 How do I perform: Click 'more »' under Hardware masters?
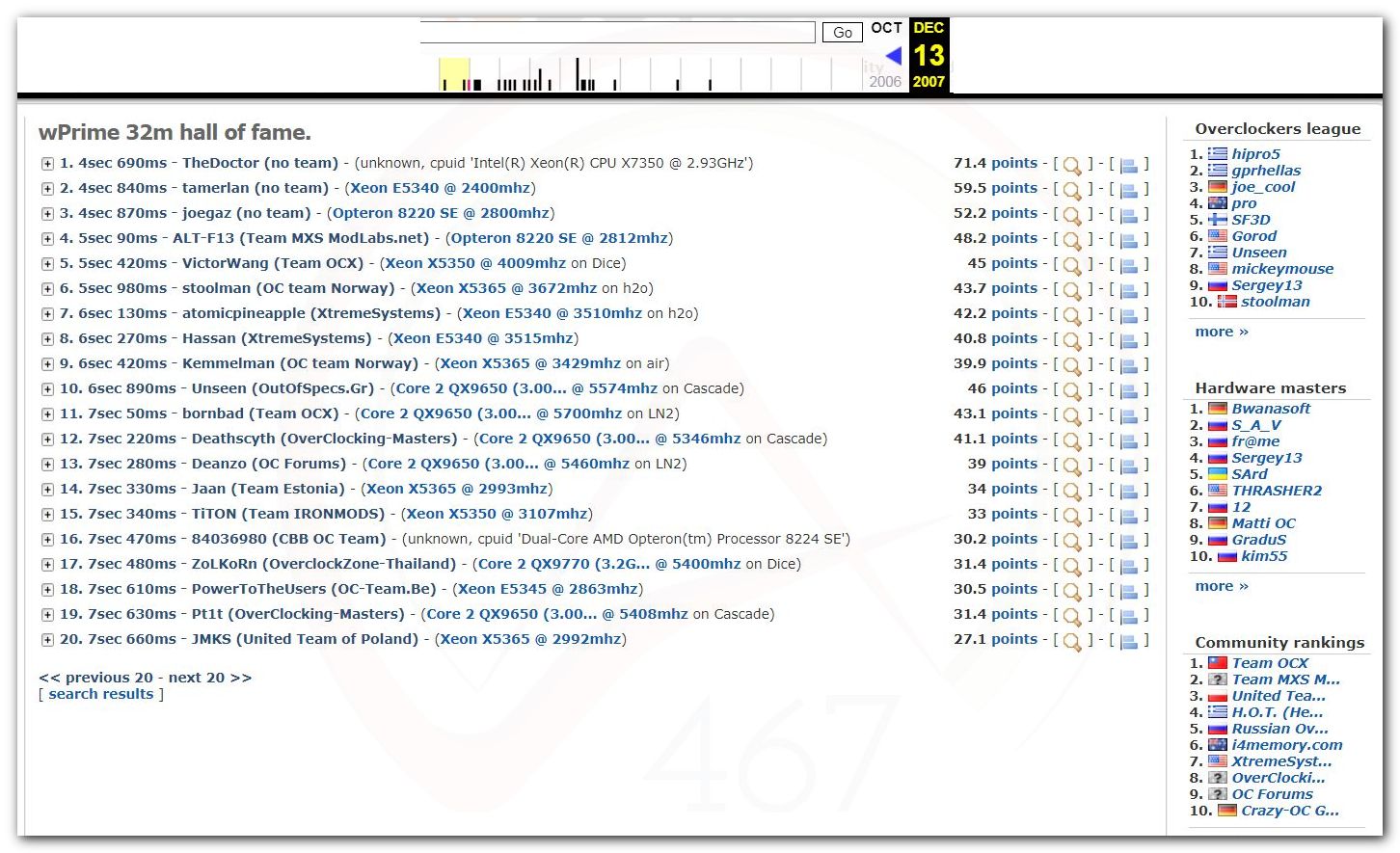(1222, 586)
